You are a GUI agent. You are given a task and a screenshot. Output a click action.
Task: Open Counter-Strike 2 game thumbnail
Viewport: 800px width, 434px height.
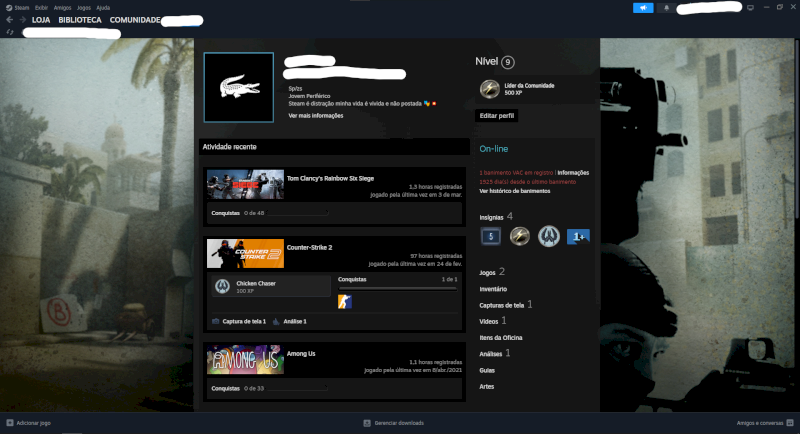coord(245,253)
